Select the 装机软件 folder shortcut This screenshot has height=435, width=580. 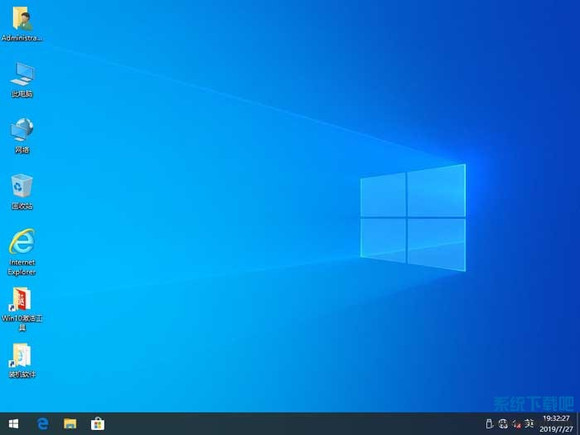(22, 361)
